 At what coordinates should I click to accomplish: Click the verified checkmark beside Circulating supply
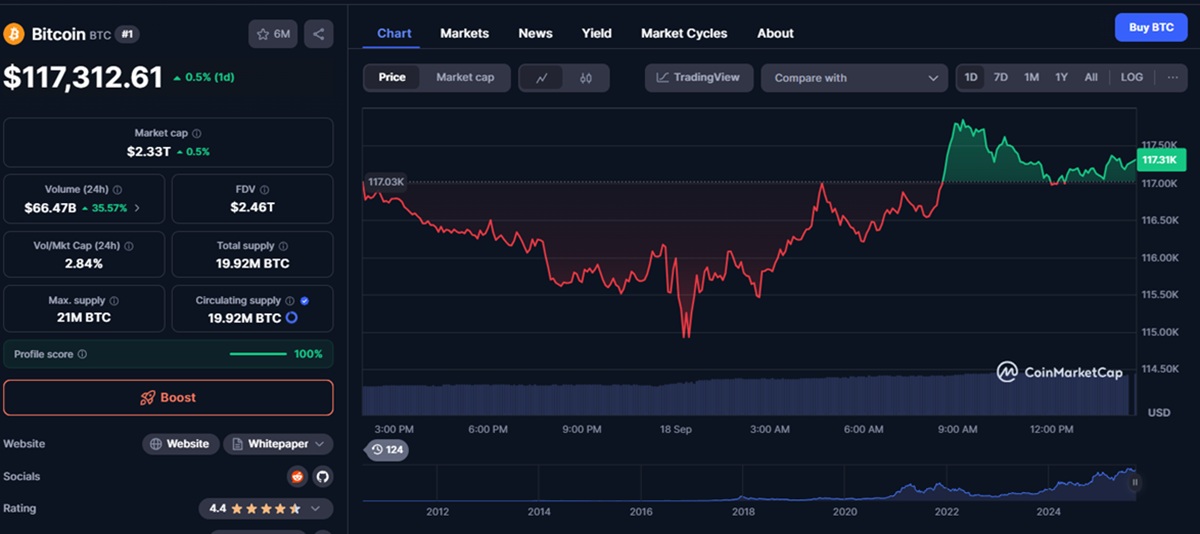click(x=304, y=301)
